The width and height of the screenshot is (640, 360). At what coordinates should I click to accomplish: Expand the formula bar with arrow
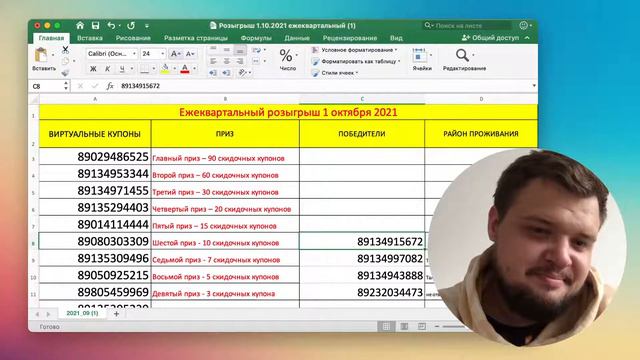534,86
